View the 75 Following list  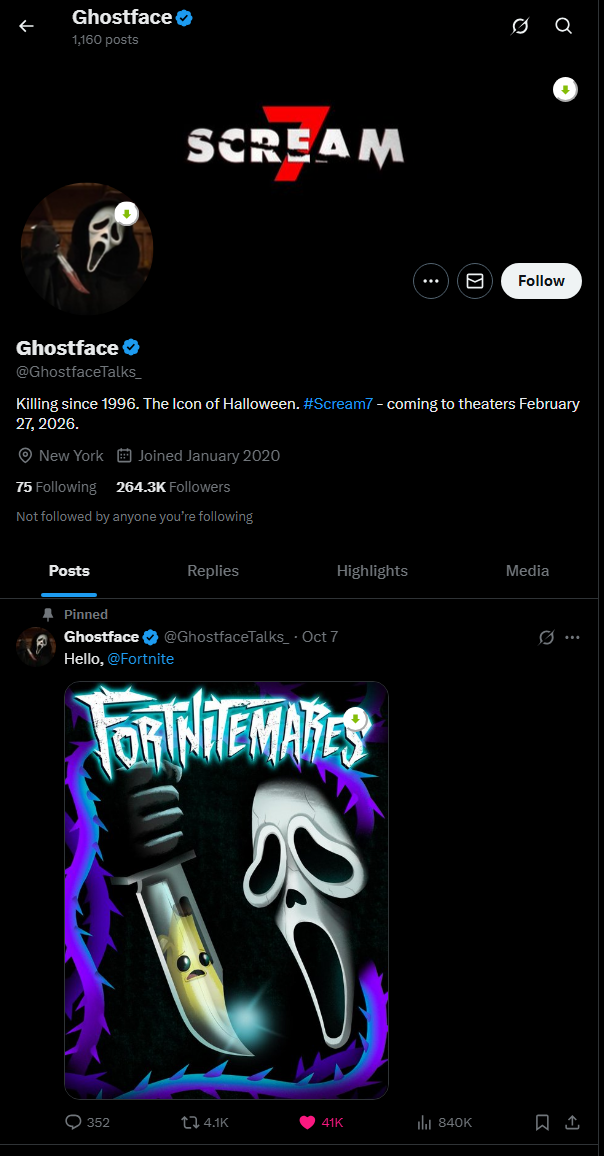tap(56, 487)
